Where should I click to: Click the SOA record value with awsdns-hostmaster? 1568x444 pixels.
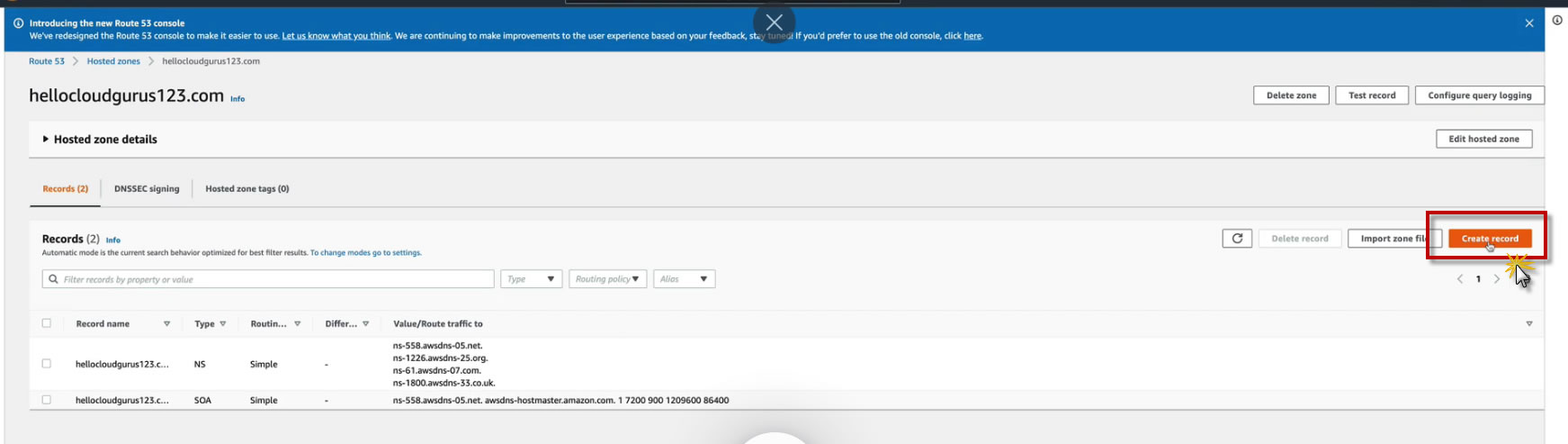(560, 401)
